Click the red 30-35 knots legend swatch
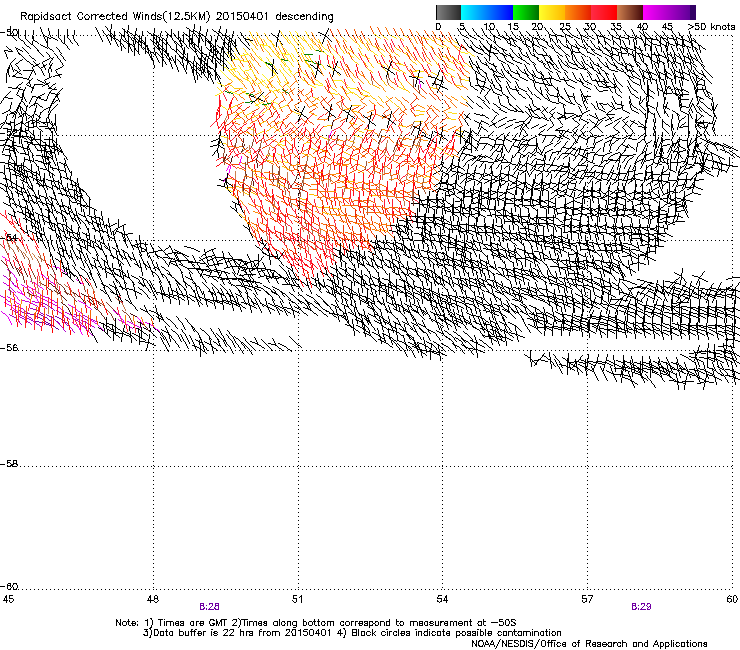Viewport: 740px width, 650px height. pos(604,12)
